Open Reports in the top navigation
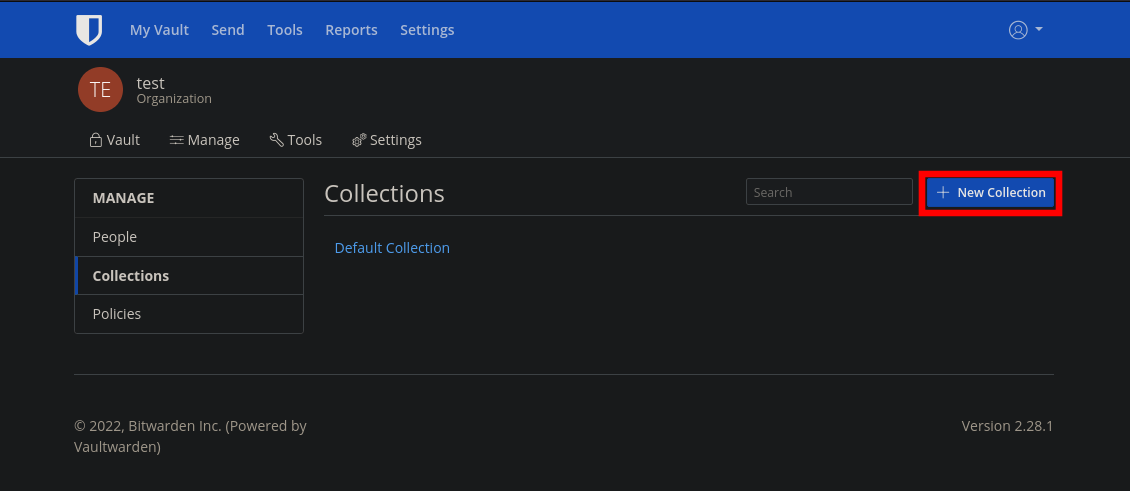This screenshot has height=491, width=1130. point(351,30)
